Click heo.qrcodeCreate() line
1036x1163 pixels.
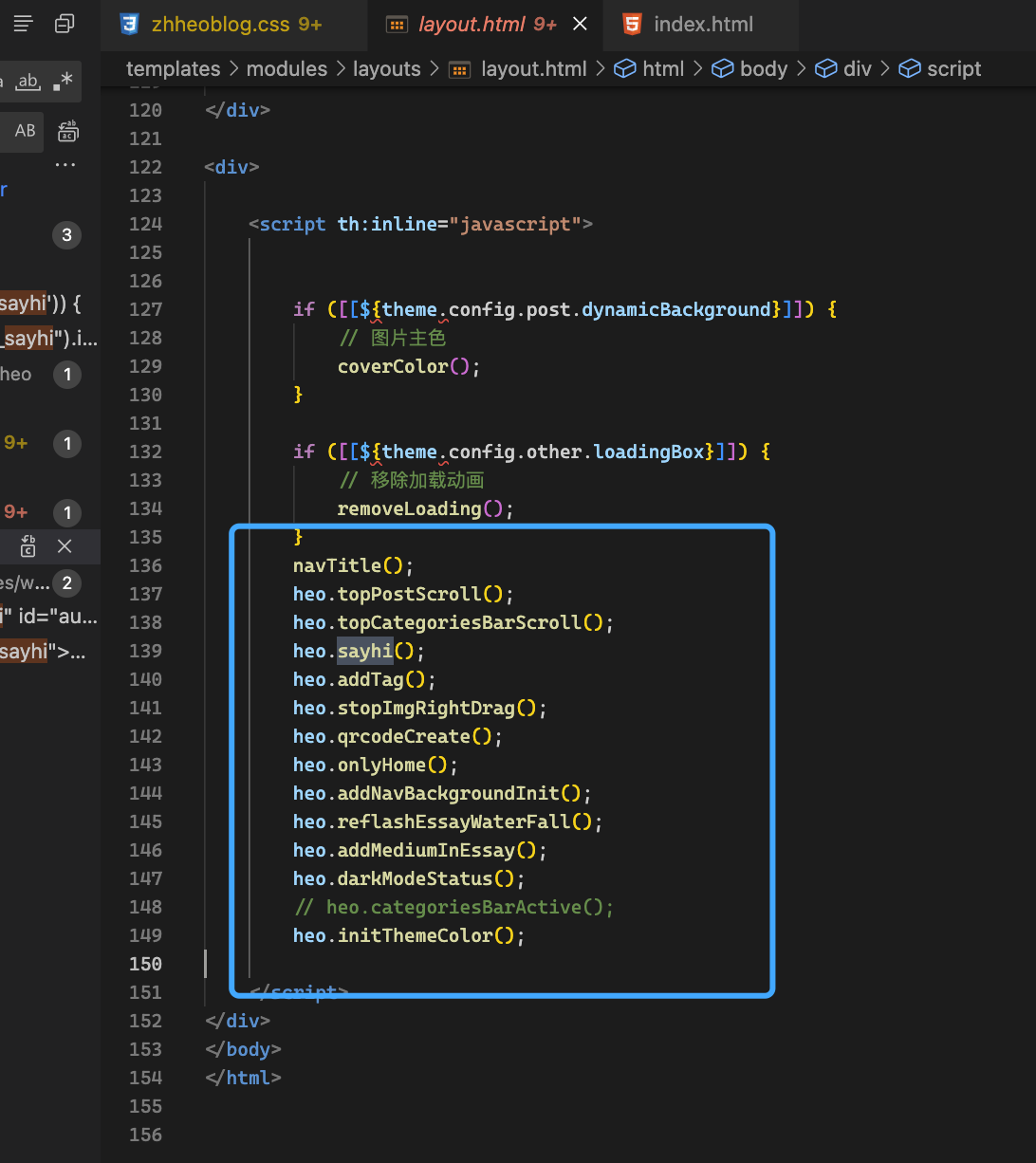tap(398, 736)
